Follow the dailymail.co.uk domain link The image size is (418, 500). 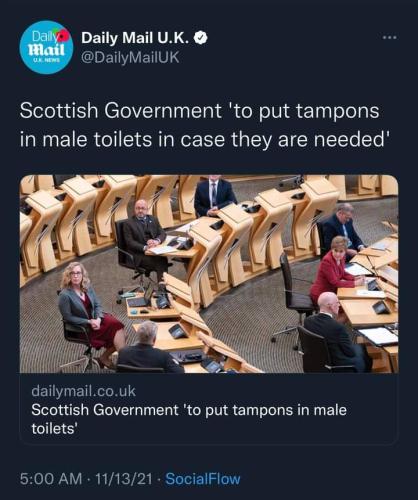pos(83,391)
